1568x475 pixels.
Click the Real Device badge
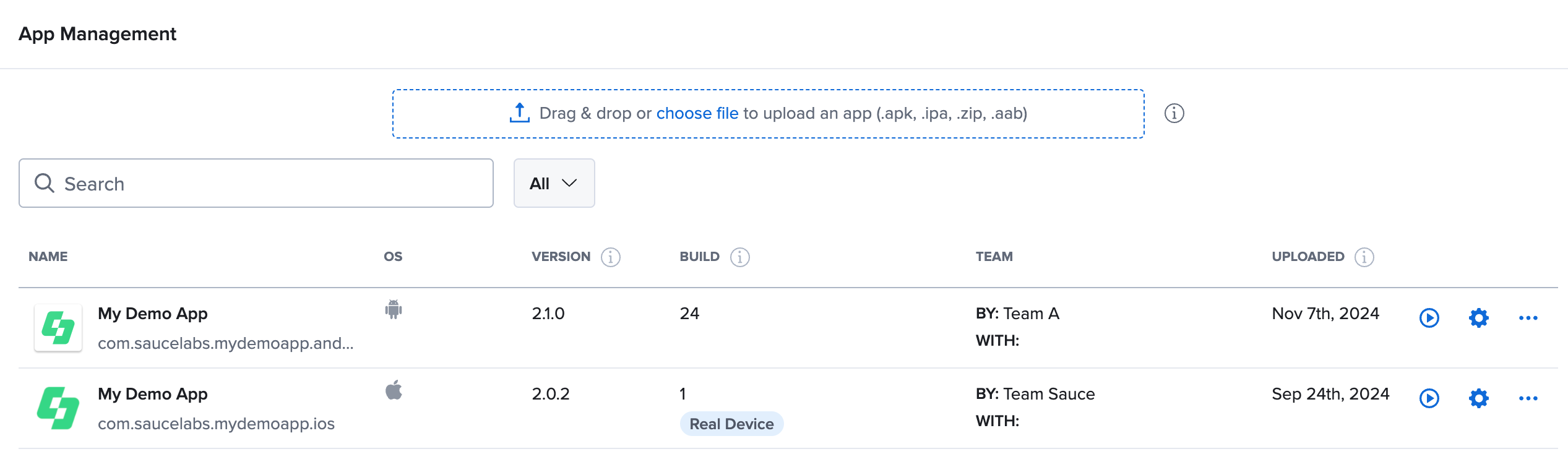[x=731, y=424]
